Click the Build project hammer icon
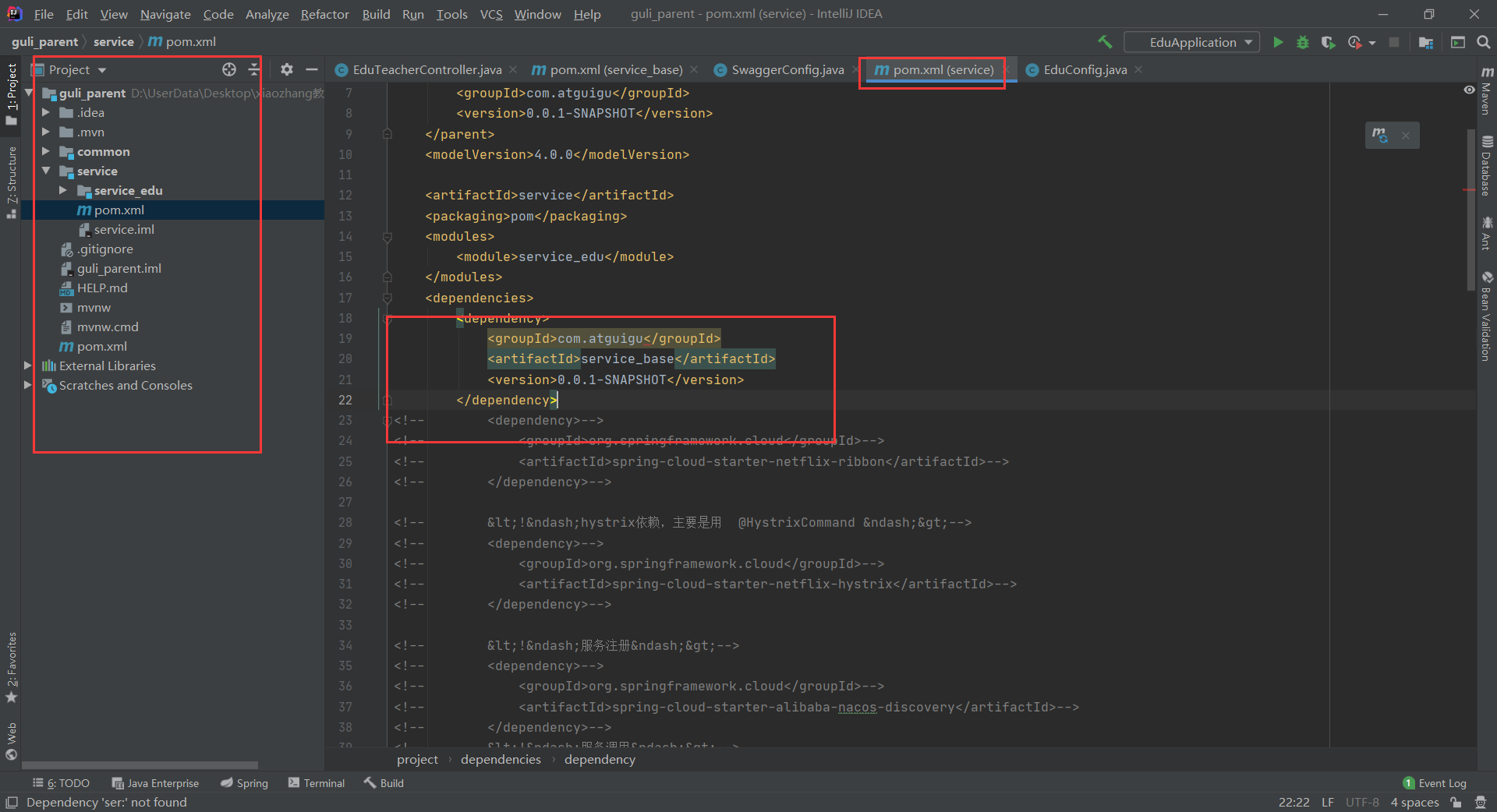 pos(1105,42)
